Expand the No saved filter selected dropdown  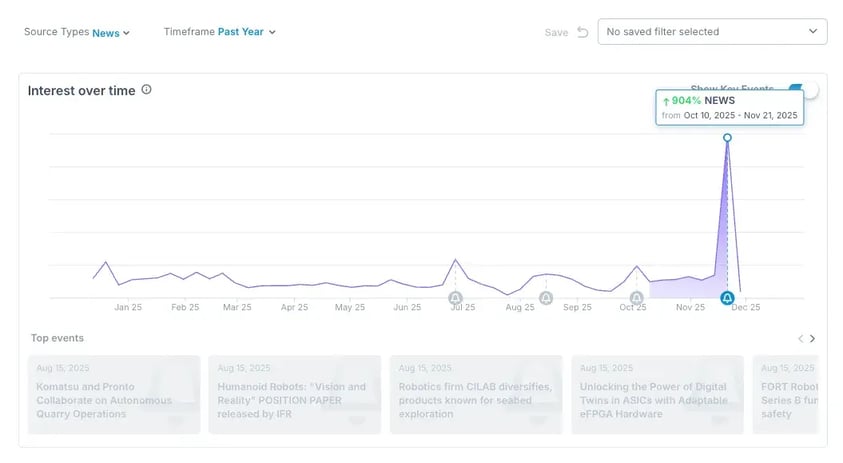pyautogui.click(x=712, y=32)
